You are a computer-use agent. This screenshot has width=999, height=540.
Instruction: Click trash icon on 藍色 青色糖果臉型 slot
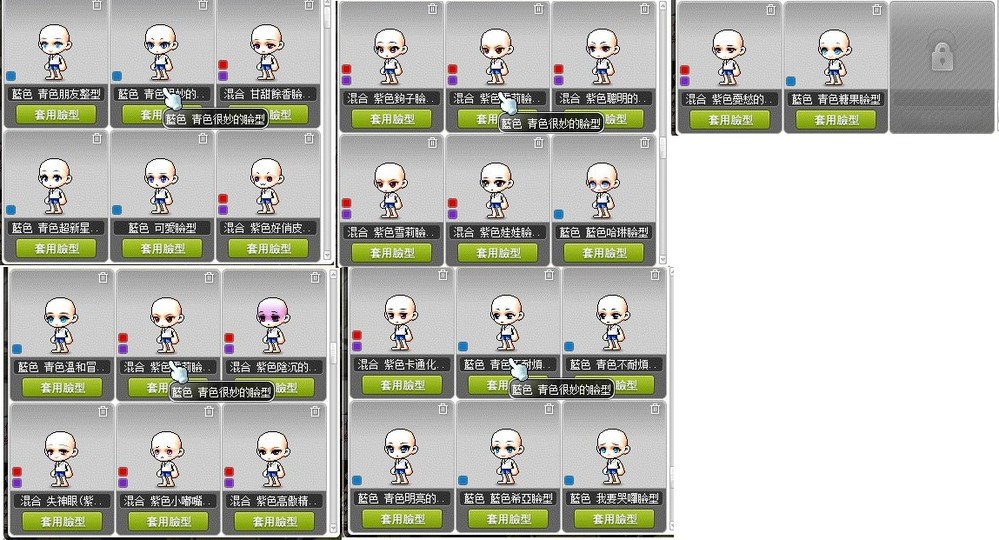tap(877, 10)
